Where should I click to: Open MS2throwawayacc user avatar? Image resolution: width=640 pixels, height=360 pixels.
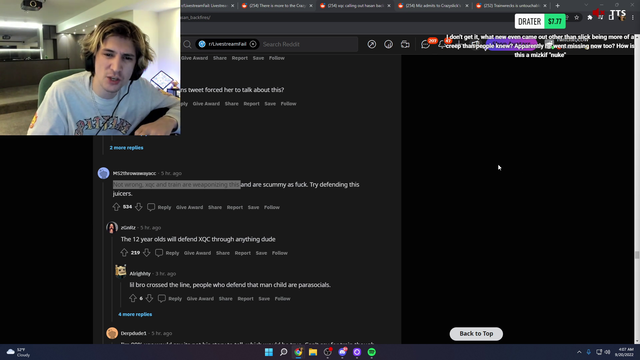point(104,173)
